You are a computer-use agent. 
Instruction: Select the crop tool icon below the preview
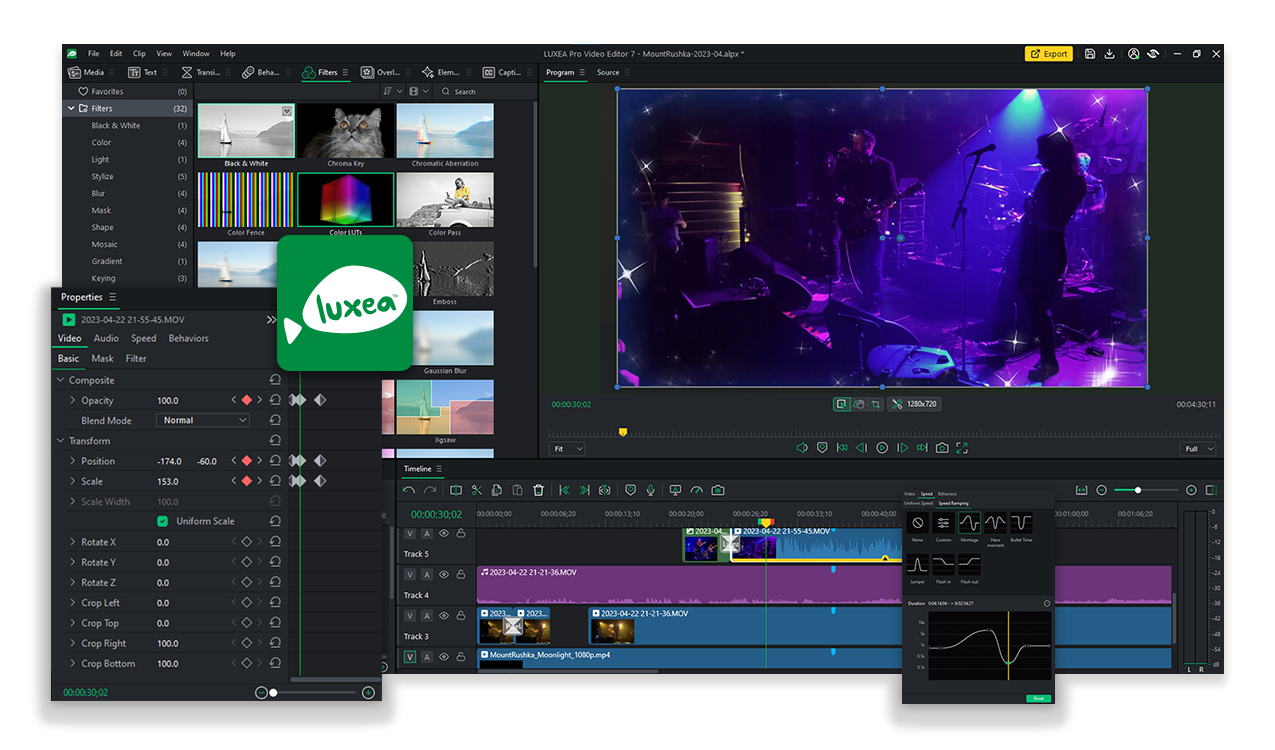(875, 404)
